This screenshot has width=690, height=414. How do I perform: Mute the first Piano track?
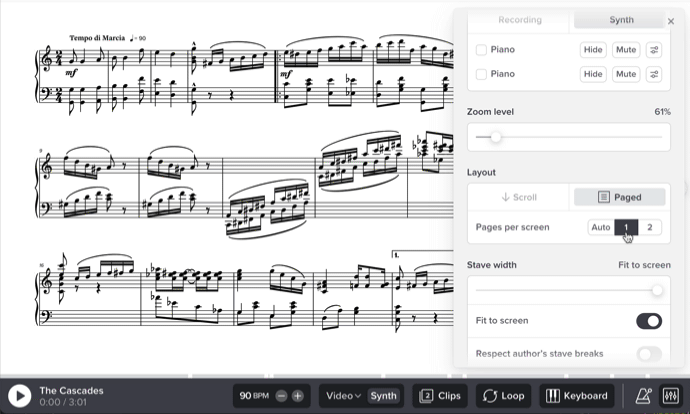coord(626,50)
